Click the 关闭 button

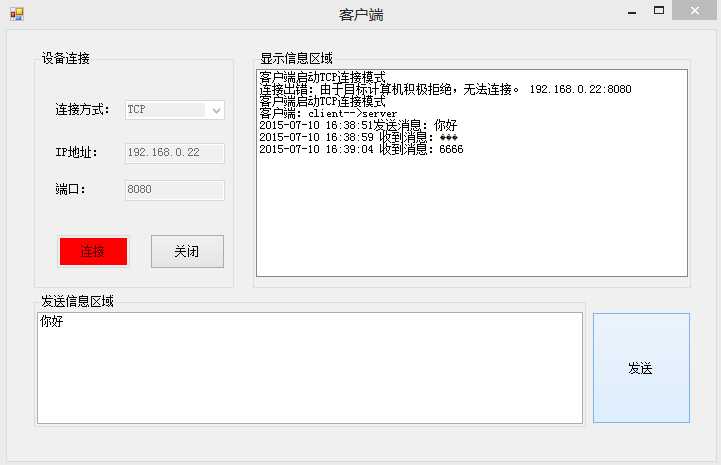click(187, 252)
